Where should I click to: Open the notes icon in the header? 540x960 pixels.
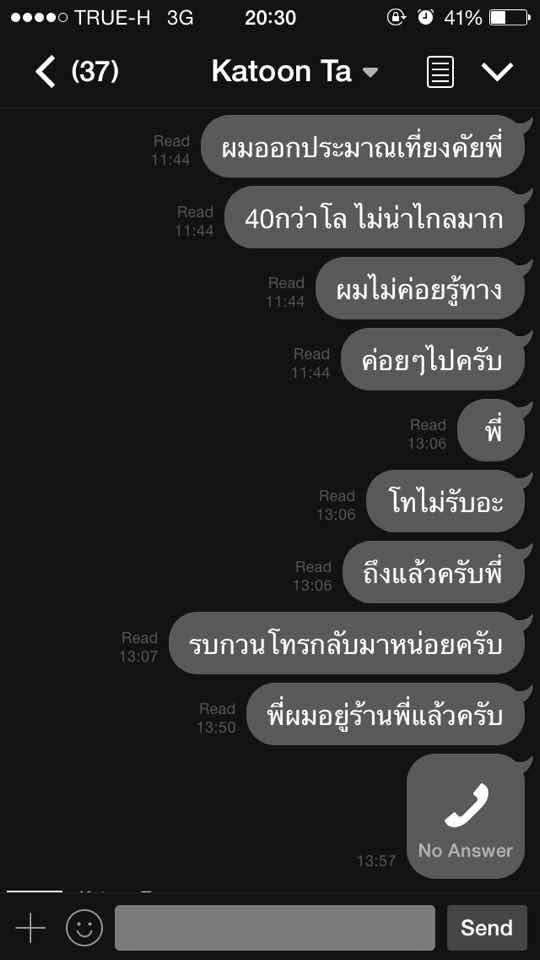pyautogui.click(x=440, y=72)
